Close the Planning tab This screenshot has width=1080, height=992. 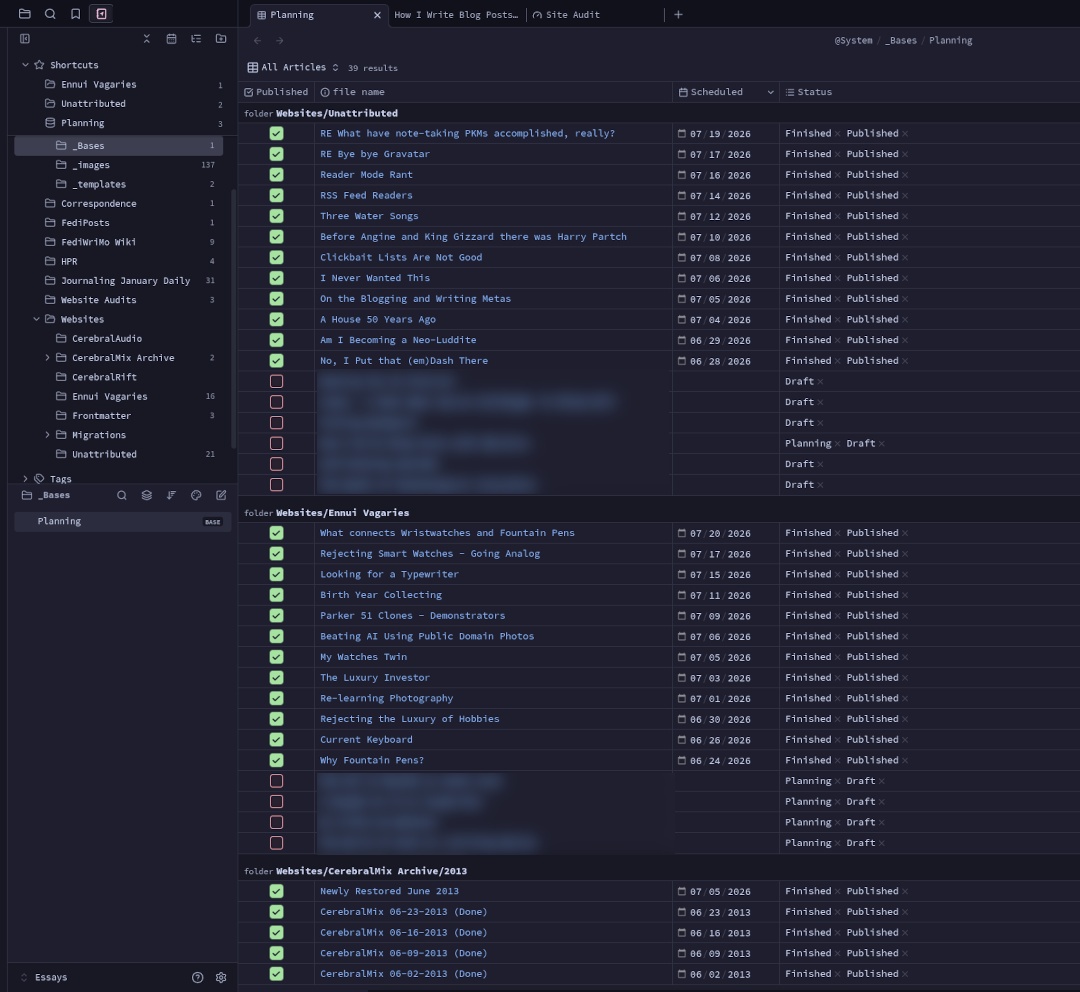(377, 15)
